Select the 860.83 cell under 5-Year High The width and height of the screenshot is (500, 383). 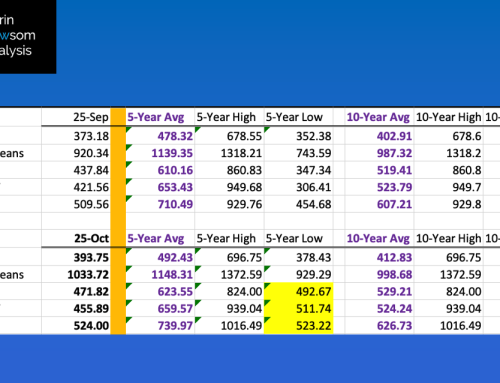coord(229,170)
